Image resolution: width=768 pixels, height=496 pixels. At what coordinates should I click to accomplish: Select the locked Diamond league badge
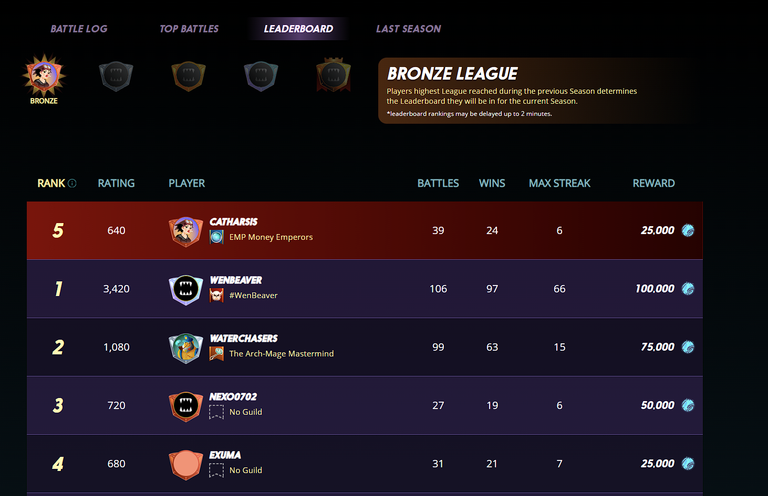coord(261,76)
